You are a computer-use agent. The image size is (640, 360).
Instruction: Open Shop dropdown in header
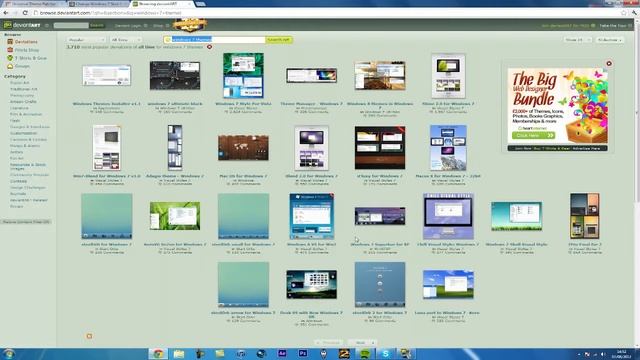[161, 25]
